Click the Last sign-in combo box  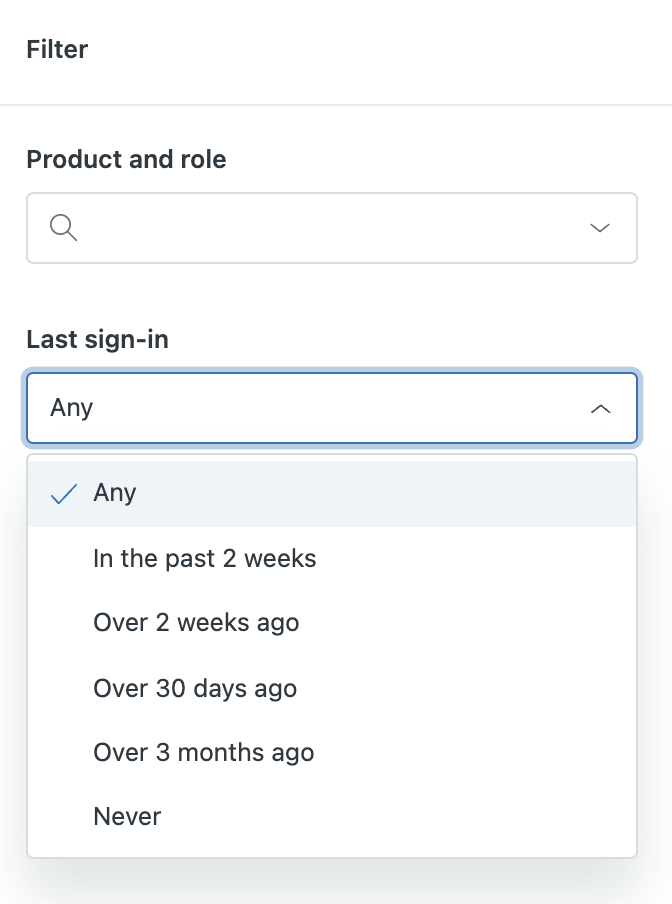coord(331,408)
